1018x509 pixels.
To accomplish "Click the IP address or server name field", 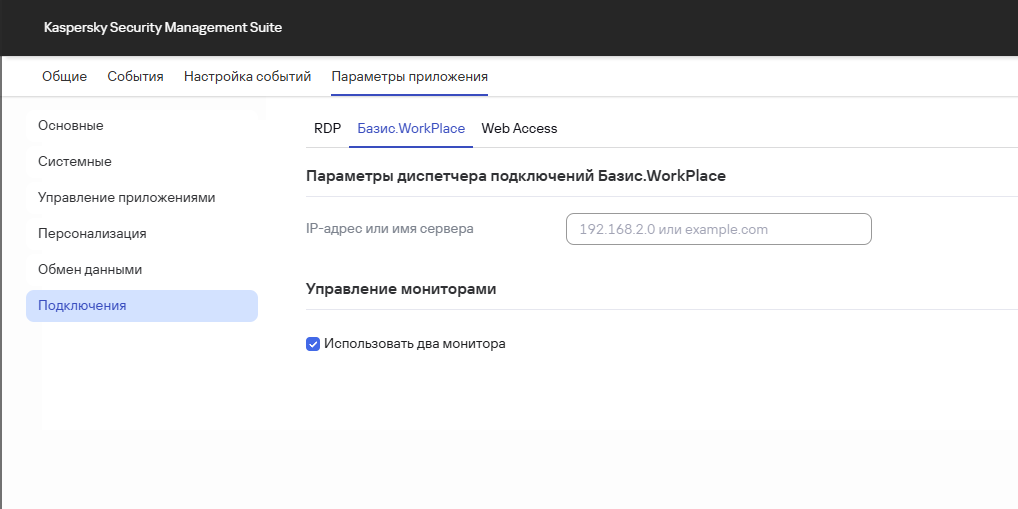I will coord(718,229).
